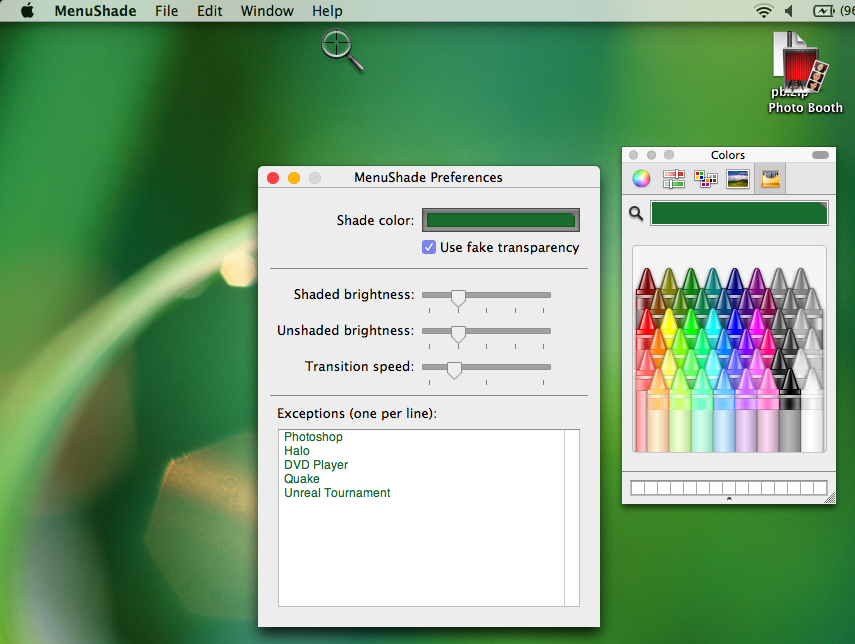This screenshot has height=644, width=855.
Task: Pick the purple crayon in the top row
Action: click(x=756, y=280)
